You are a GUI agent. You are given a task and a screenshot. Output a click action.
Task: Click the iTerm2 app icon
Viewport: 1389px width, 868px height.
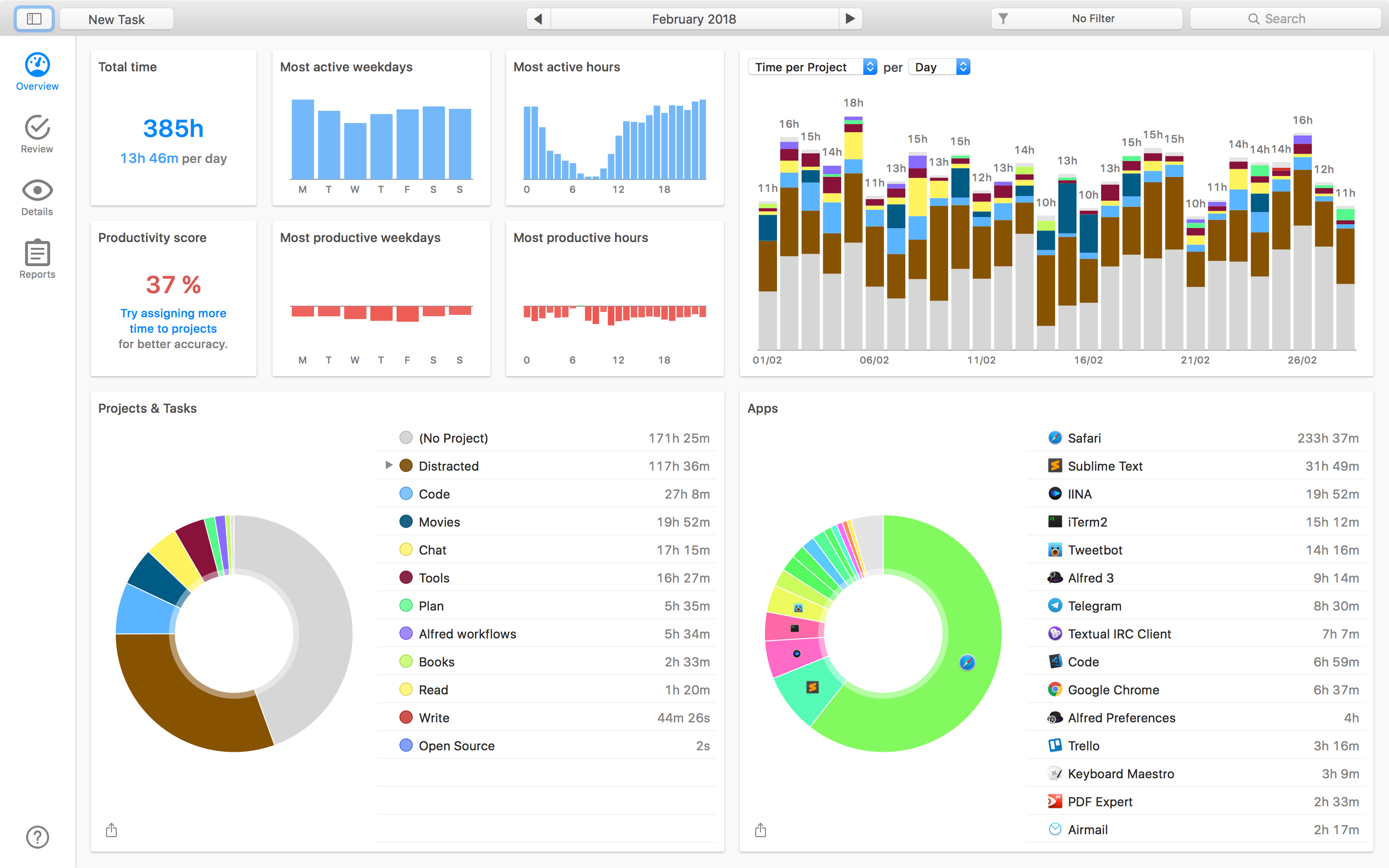click(x=1055, y=522)
